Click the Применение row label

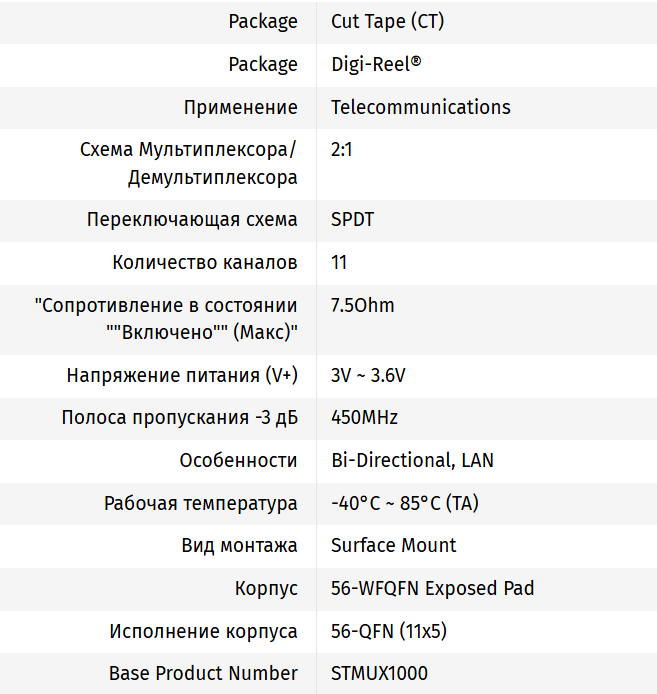240,107
